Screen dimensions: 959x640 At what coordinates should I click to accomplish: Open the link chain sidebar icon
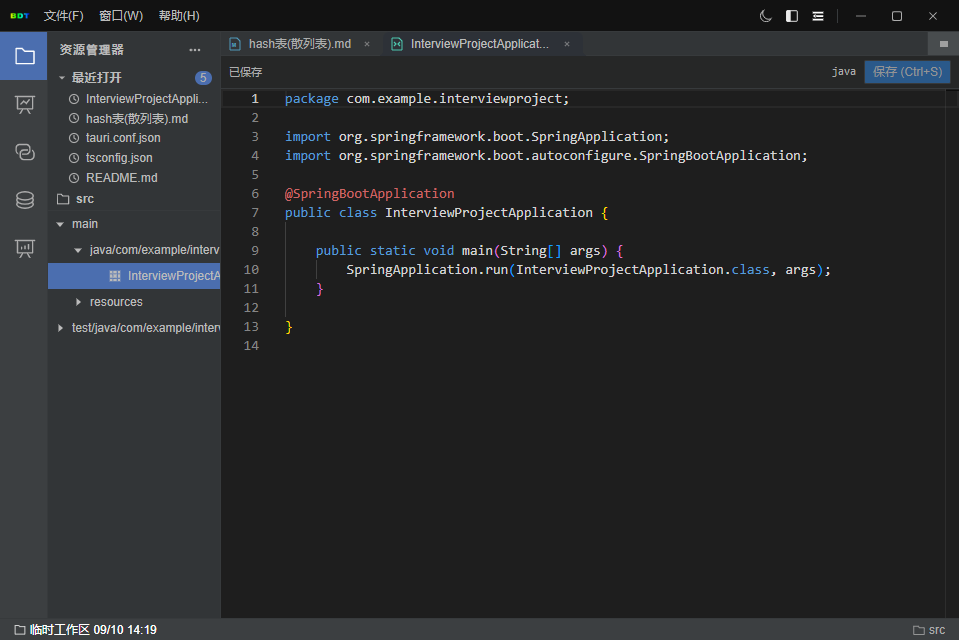click(24, 152)
